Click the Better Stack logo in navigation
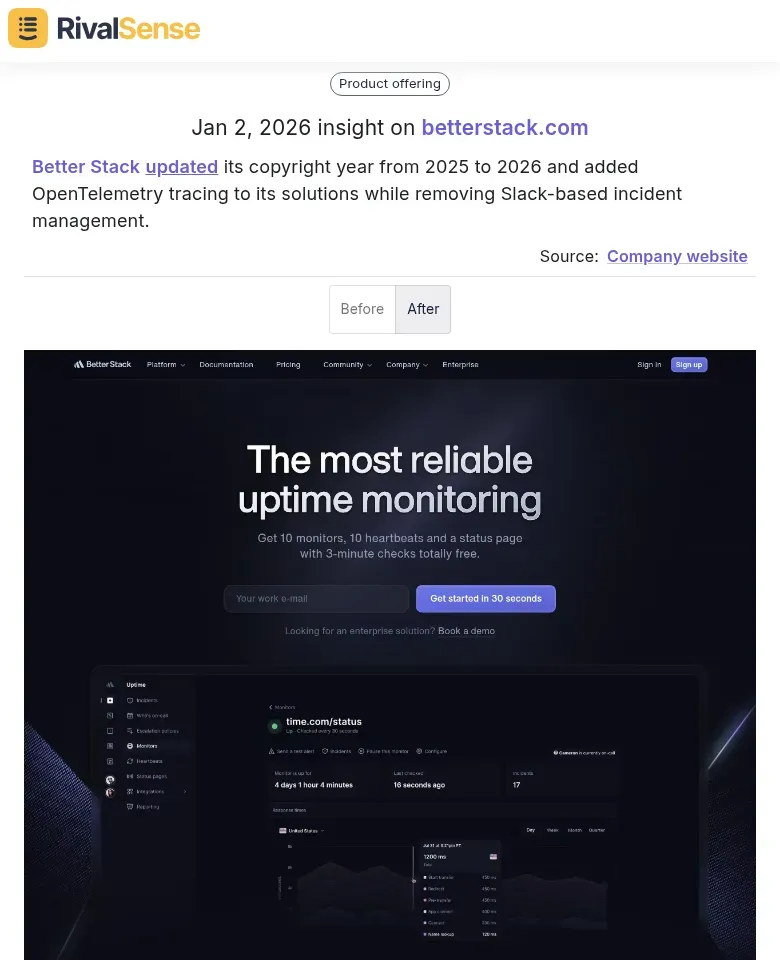This screenshot has width=780, height=960. [x=102, y=364]
